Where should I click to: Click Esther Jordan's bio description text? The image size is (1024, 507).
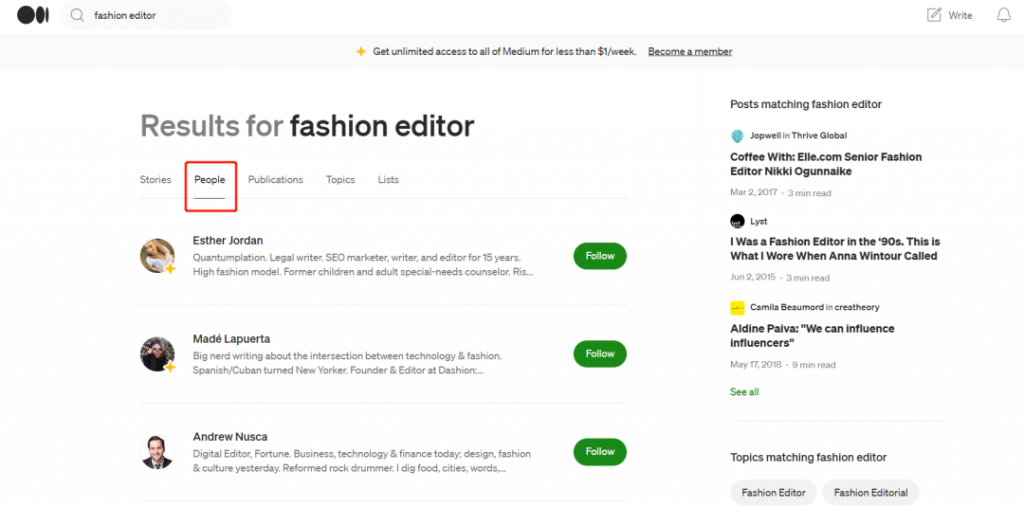[362, 265]
